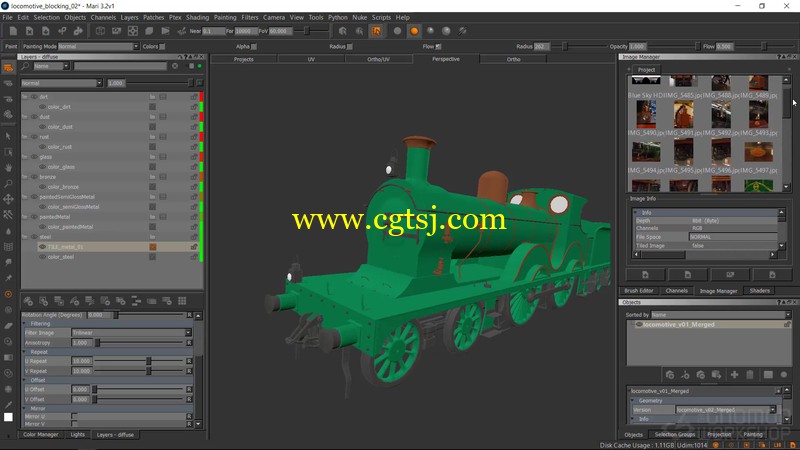Click the clear search icon in Layers panel
800x450 pixels.
(174, 66)
